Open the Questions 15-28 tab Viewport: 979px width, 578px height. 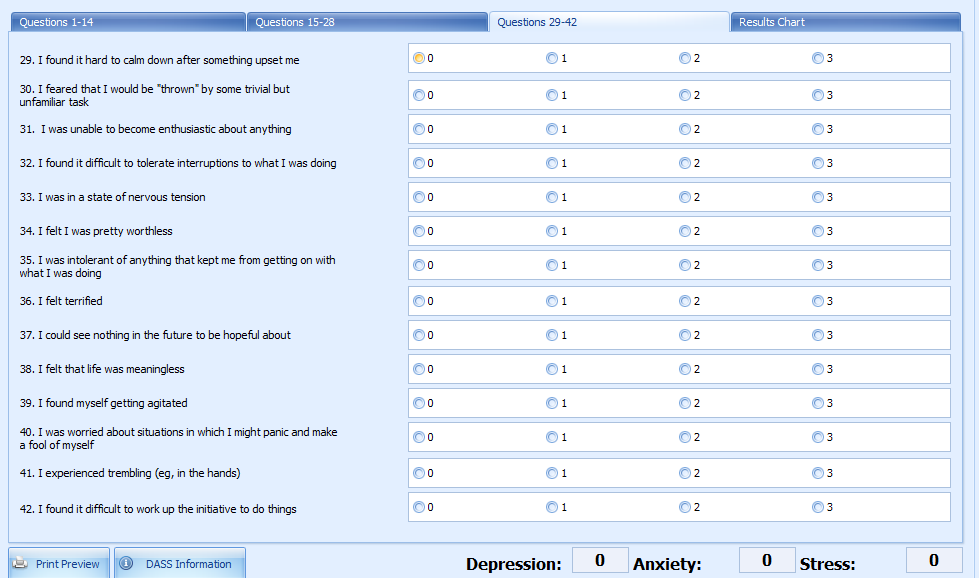coord(367,22)
